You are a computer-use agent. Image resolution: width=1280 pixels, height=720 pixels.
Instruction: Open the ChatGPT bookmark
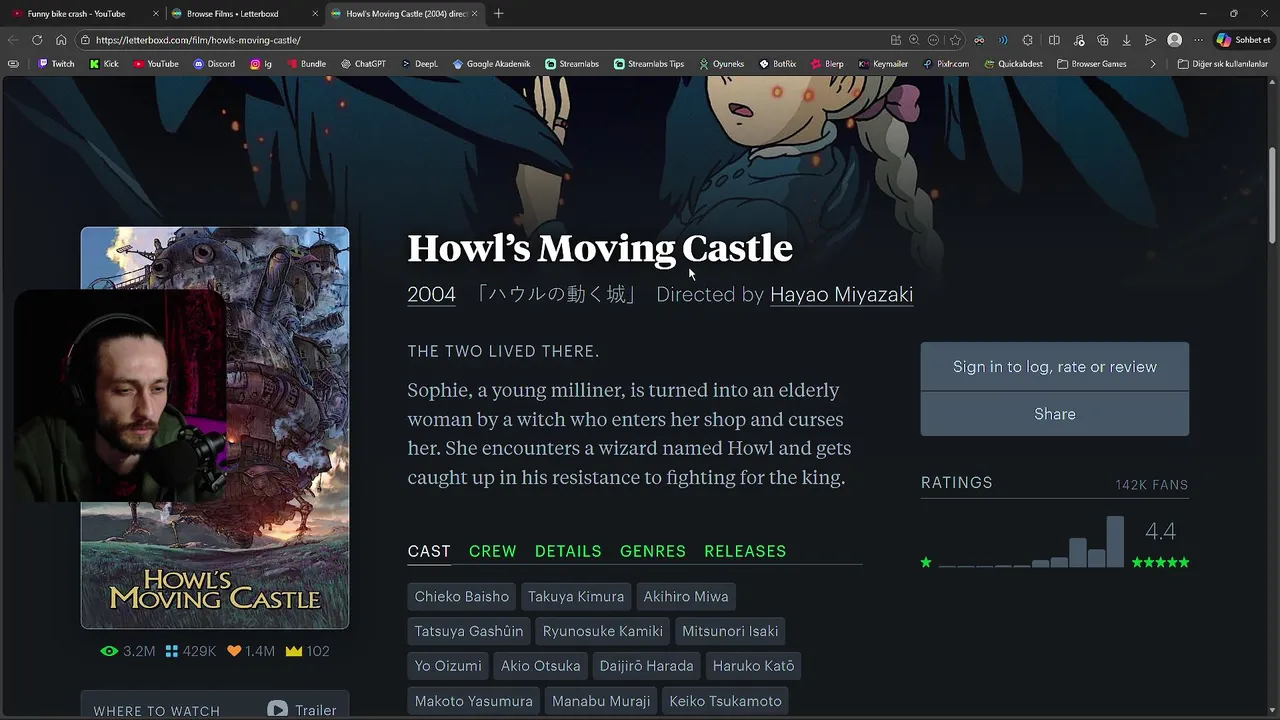click(x=363, y=64)
